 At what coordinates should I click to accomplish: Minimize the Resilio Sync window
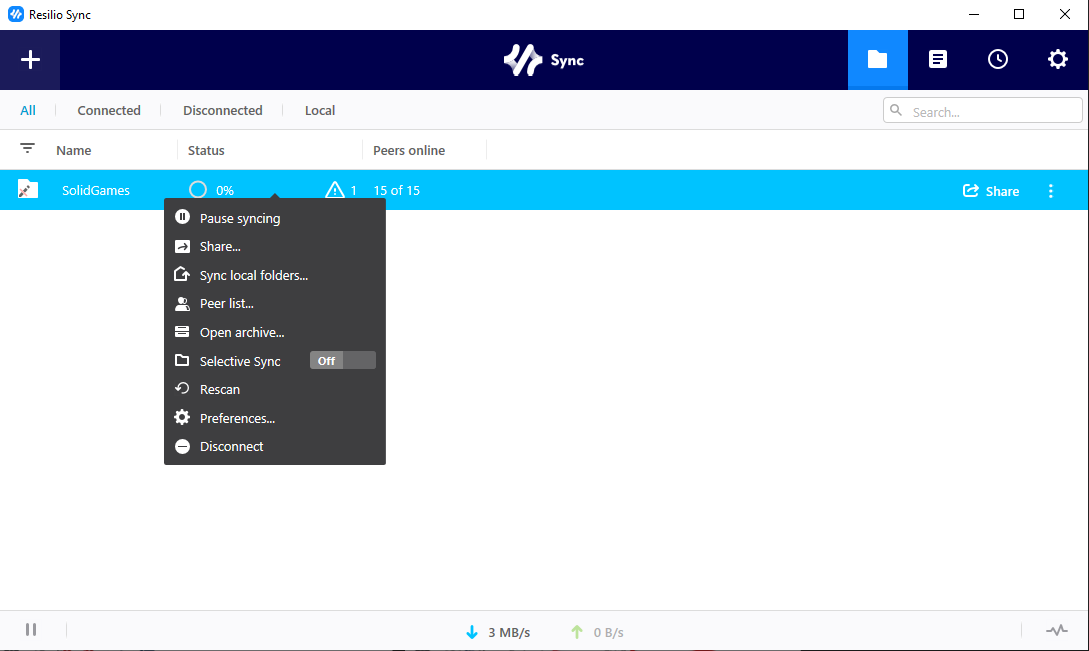pos(974,15)
